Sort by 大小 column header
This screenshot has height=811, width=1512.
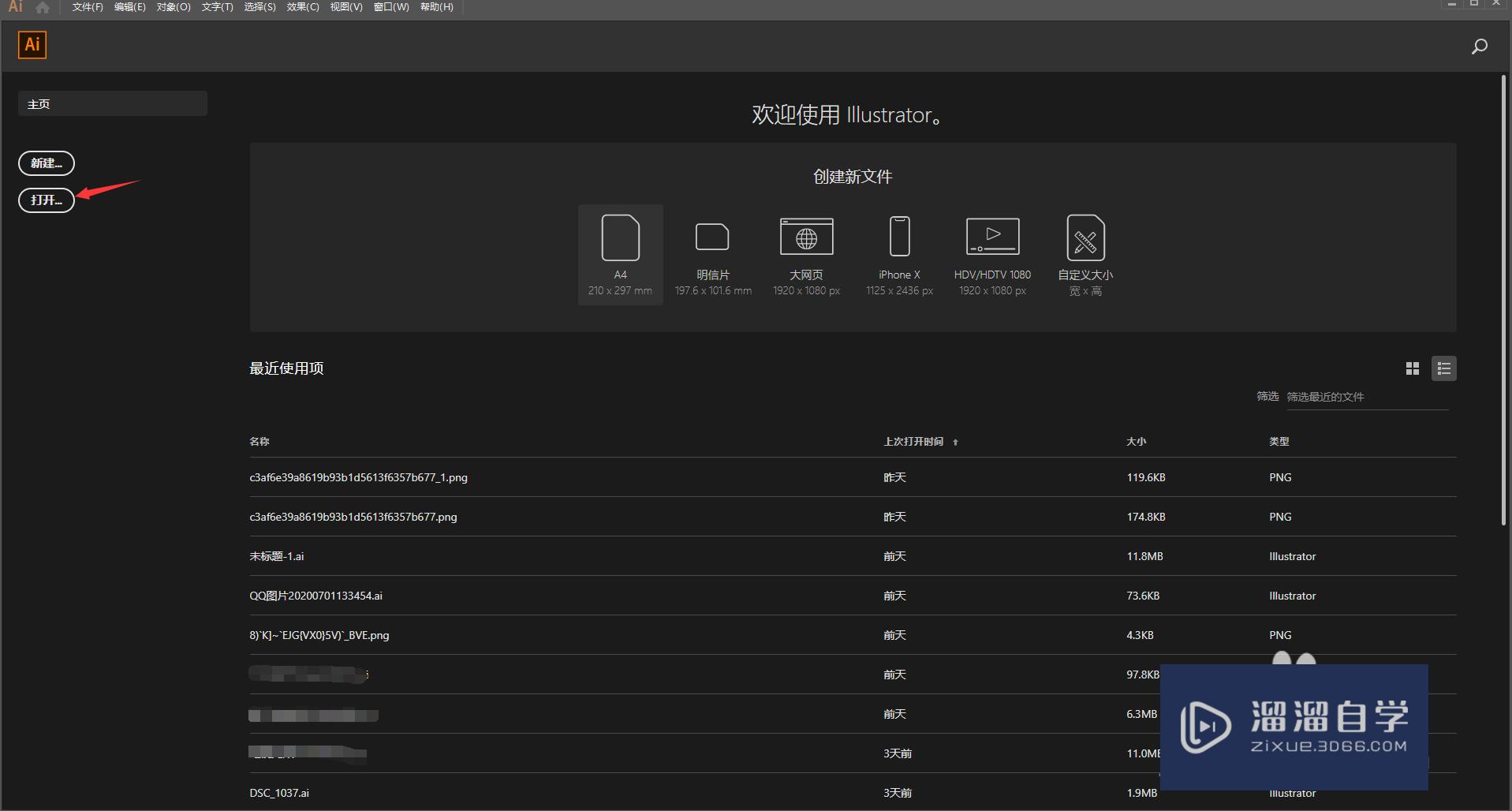tap(1136, 442)
